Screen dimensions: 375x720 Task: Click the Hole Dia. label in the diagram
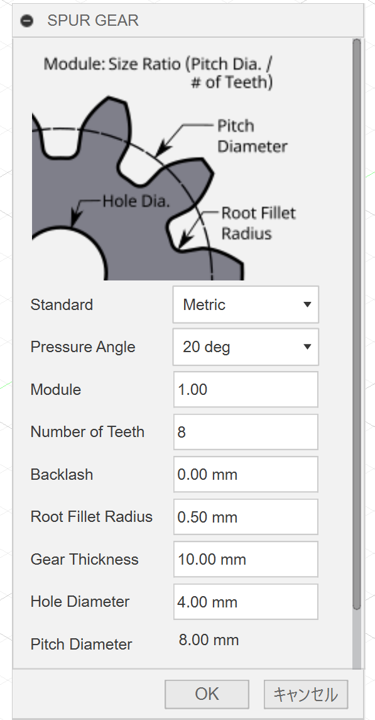pos(136,201)
